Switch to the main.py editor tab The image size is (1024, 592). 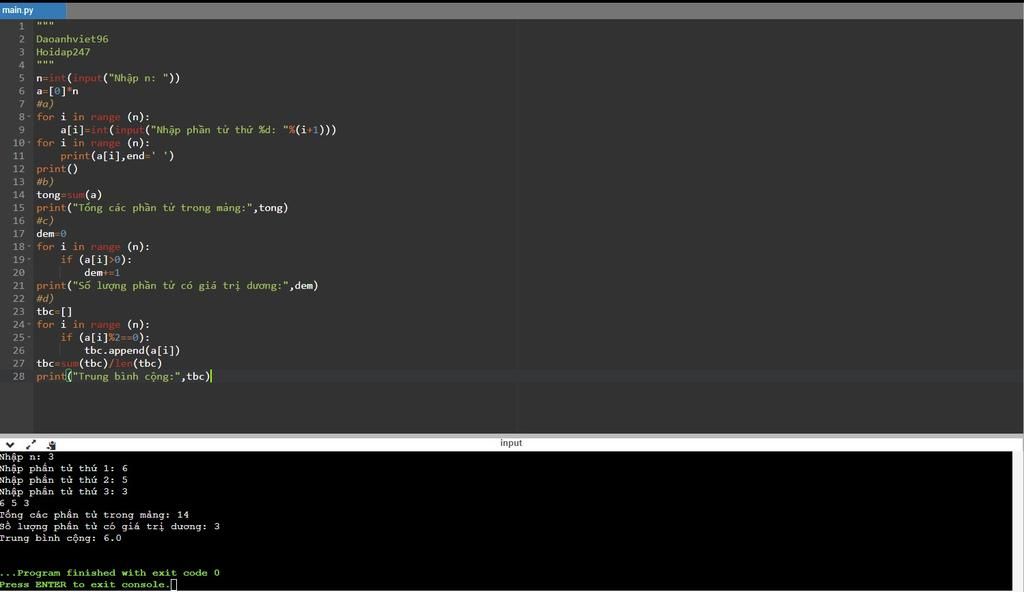coord(33,10)
